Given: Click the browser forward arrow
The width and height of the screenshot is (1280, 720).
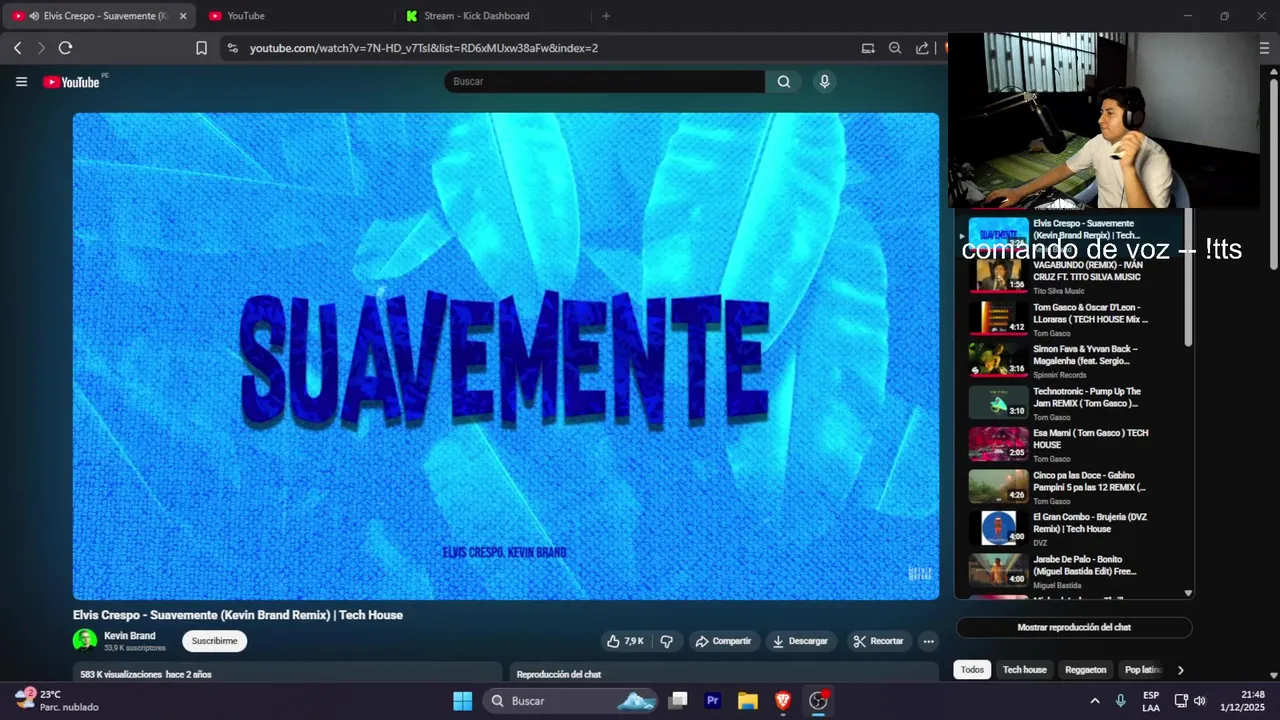Looking at the screenshot, I should [41, 48].
